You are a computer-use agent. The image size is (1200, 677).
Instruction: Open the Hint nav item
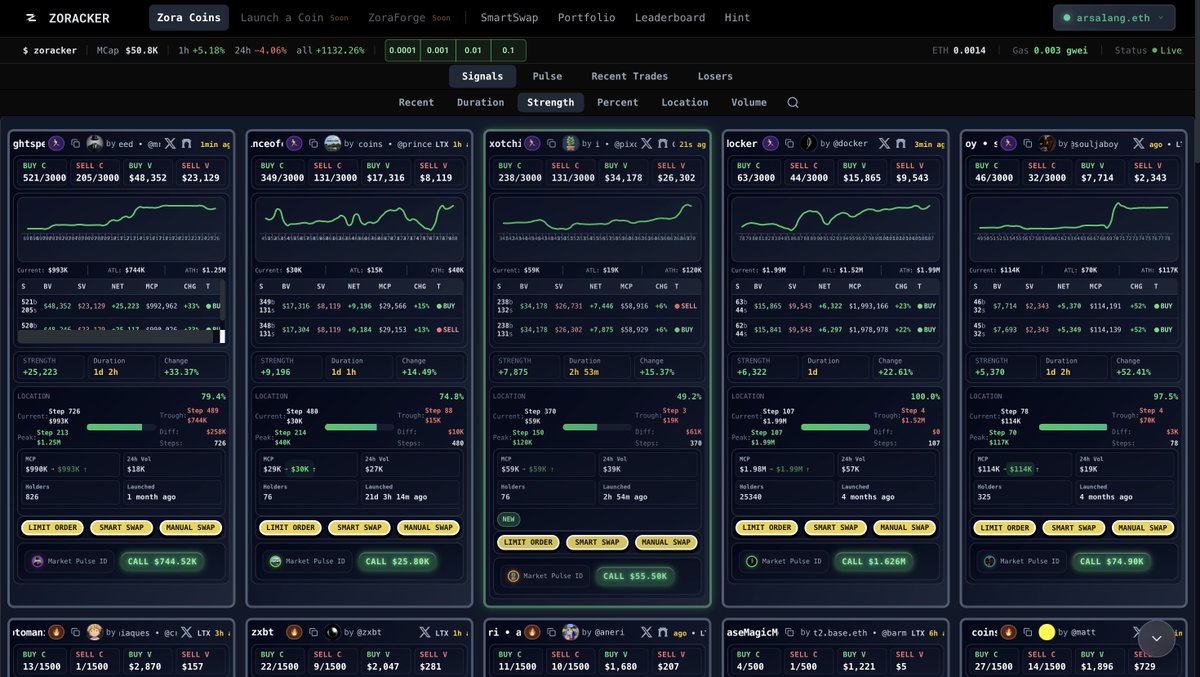coord(737,17)
